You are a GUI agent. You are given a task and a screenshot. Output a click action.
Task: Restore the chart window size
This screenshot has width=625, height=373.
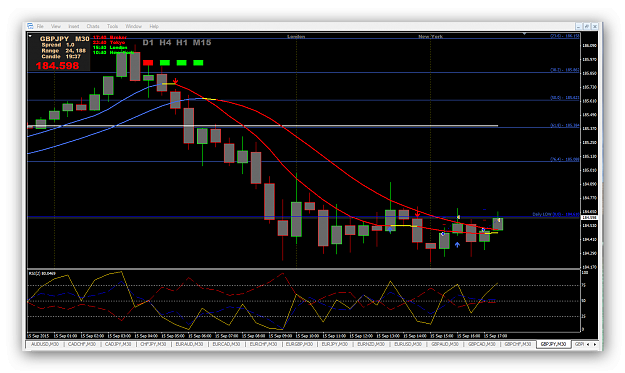click(587, 26)
